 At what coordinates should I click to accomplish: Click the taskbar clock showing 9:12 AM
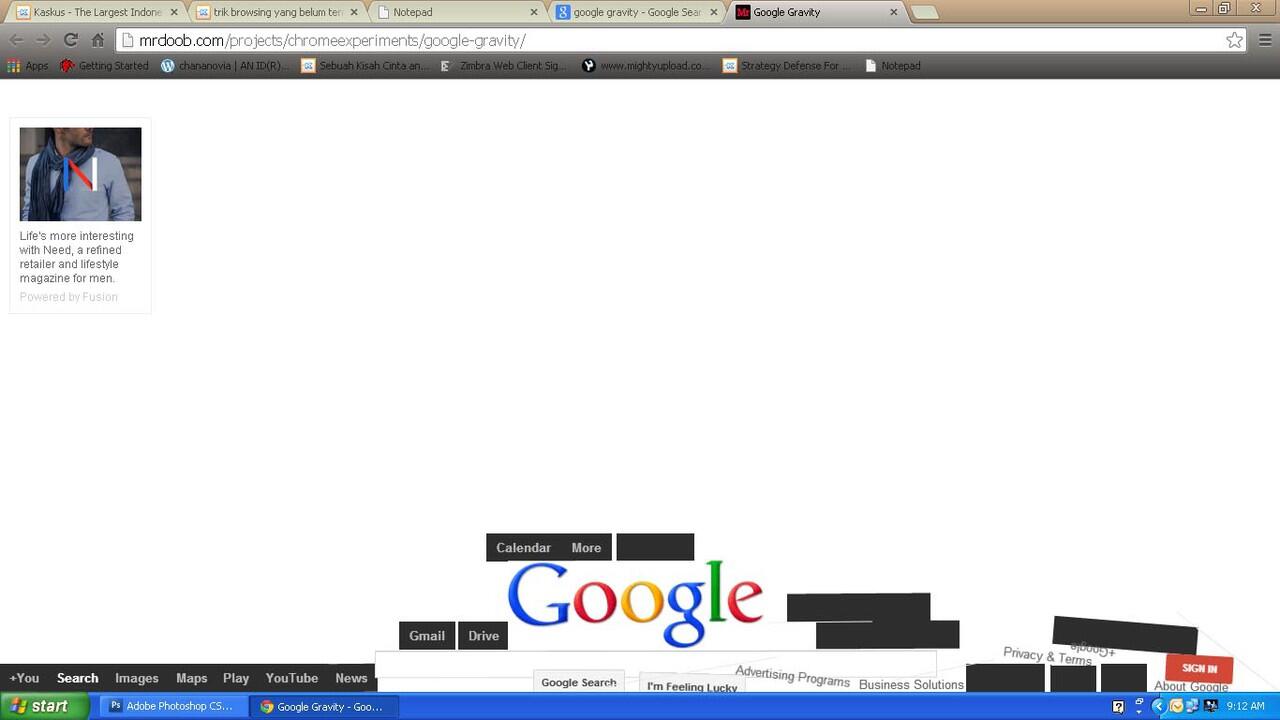[1245, 706]
